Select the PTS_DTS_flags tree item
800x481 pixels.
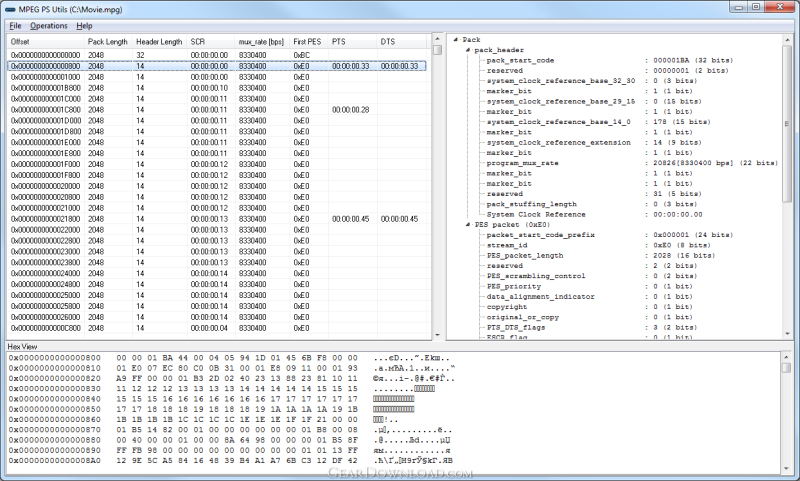pyautogui.click(x=516, y=327)
